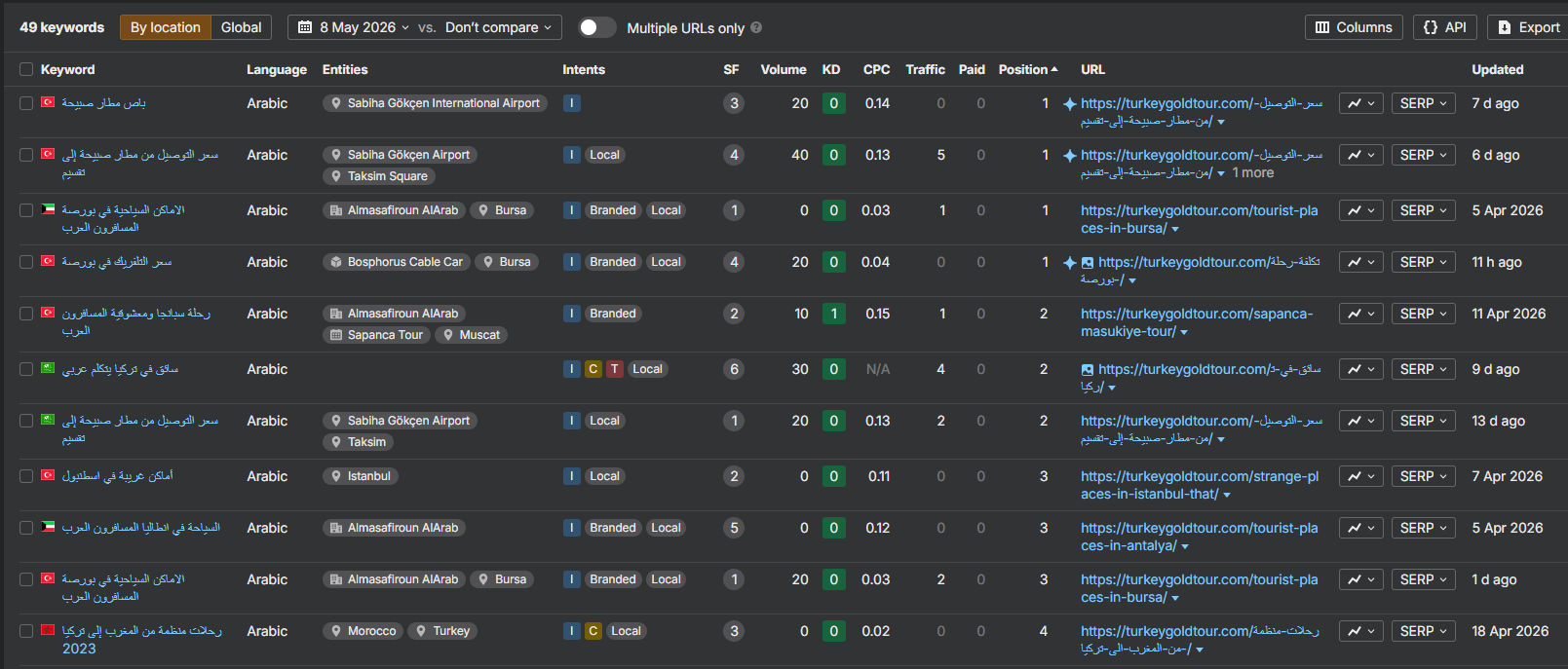Switch to the Global tab
This screenshot has width=1568, height=669.
pos(241,27)
